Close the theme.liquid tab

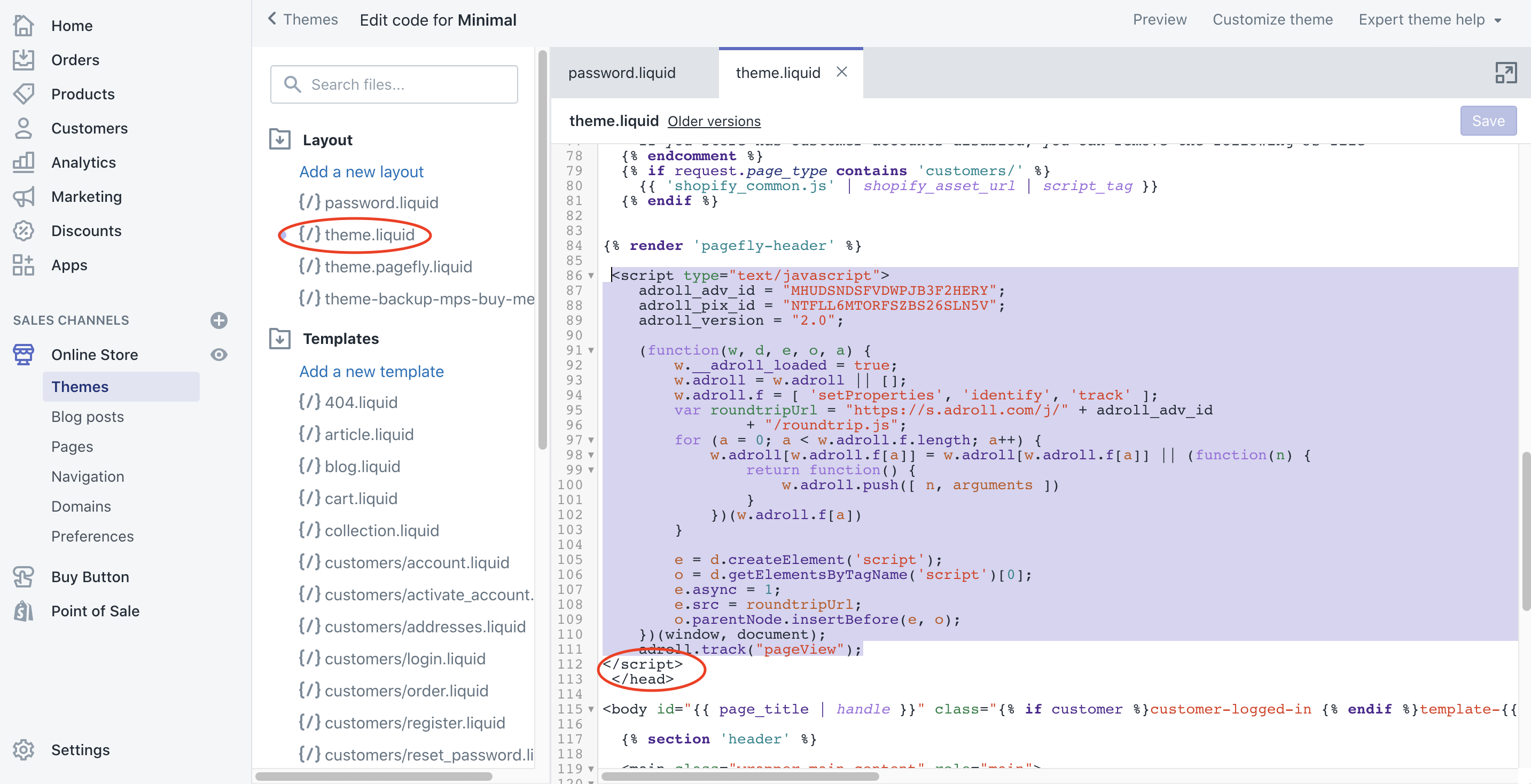(841, 72)
